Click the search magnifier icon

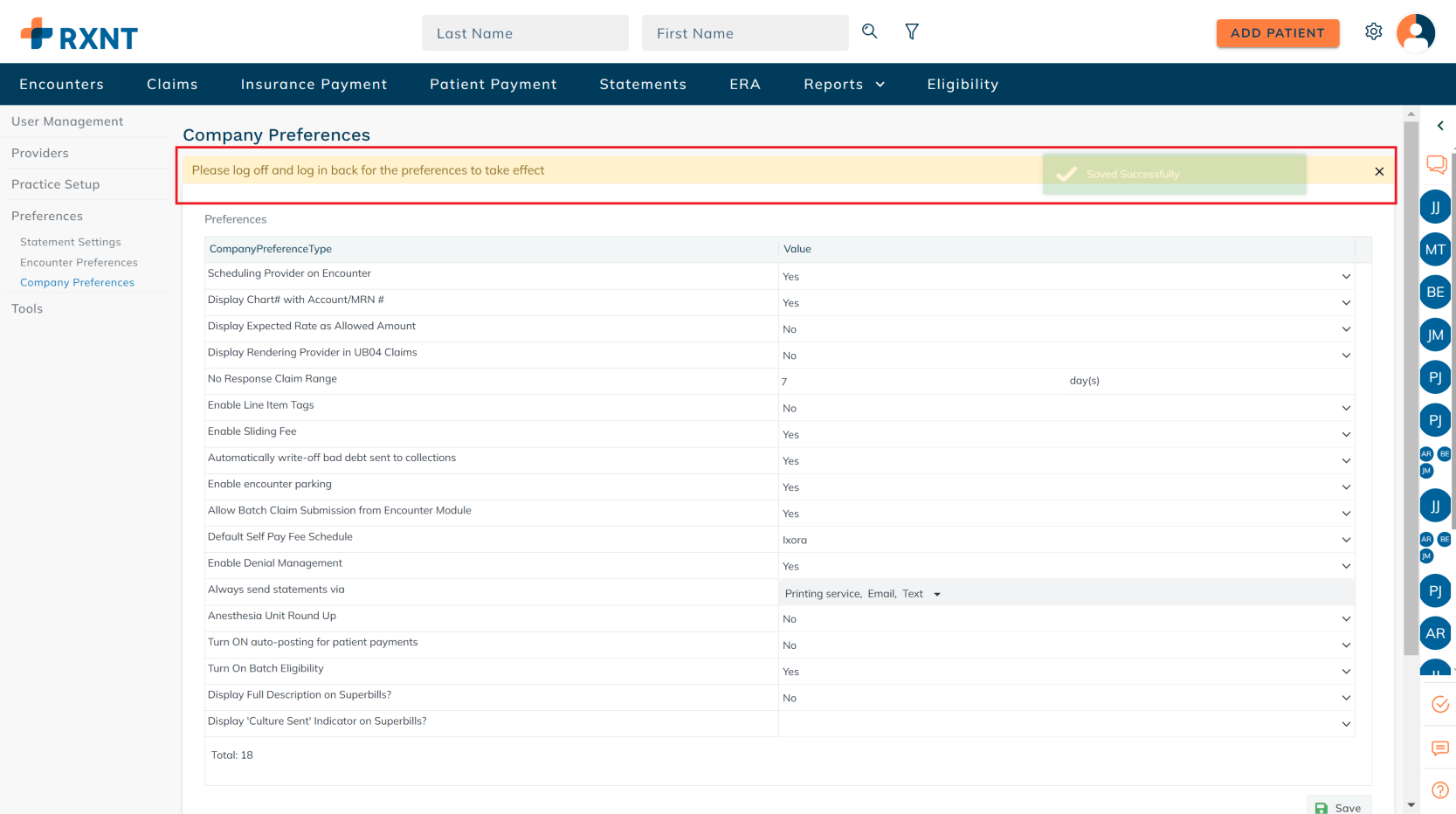(869, 31)
